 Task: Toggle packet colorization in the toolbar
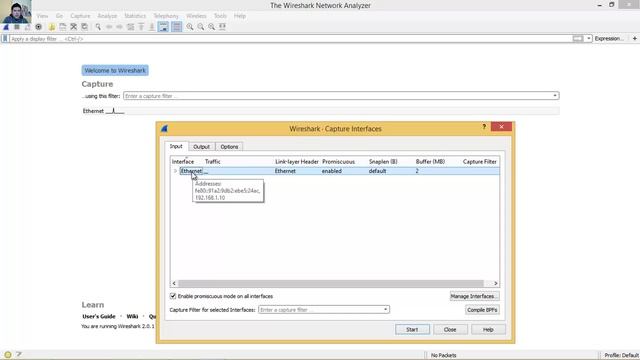(x=177, y=27)
